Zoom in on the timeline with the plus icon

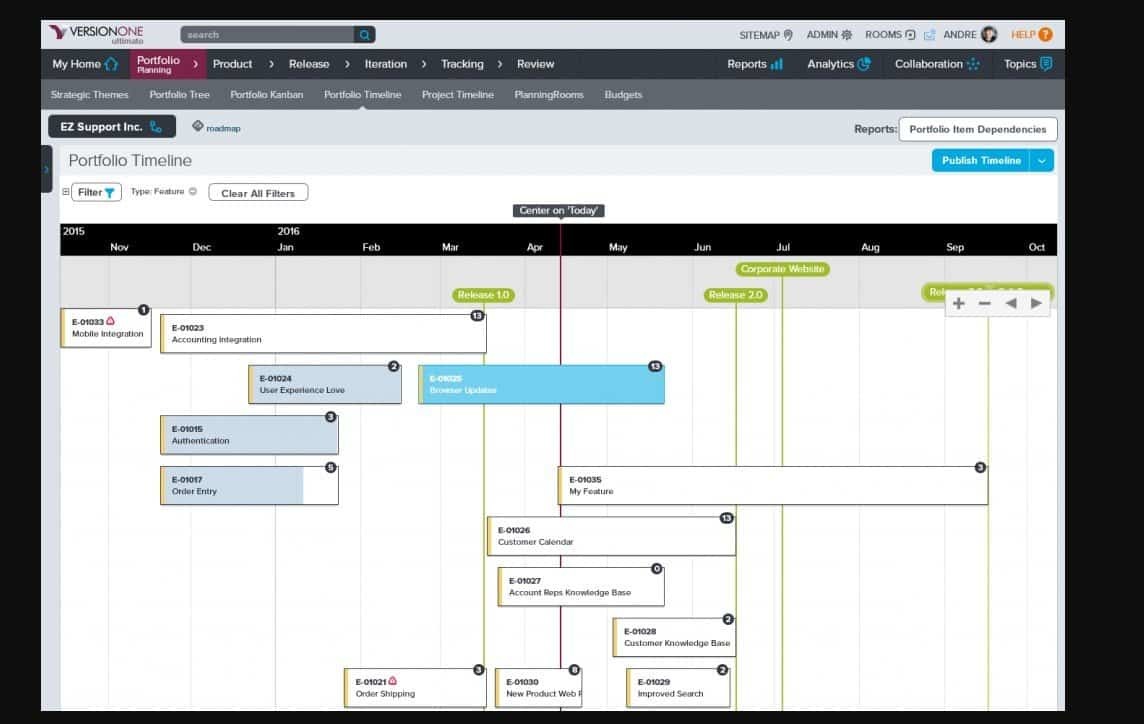click(958, 303)
